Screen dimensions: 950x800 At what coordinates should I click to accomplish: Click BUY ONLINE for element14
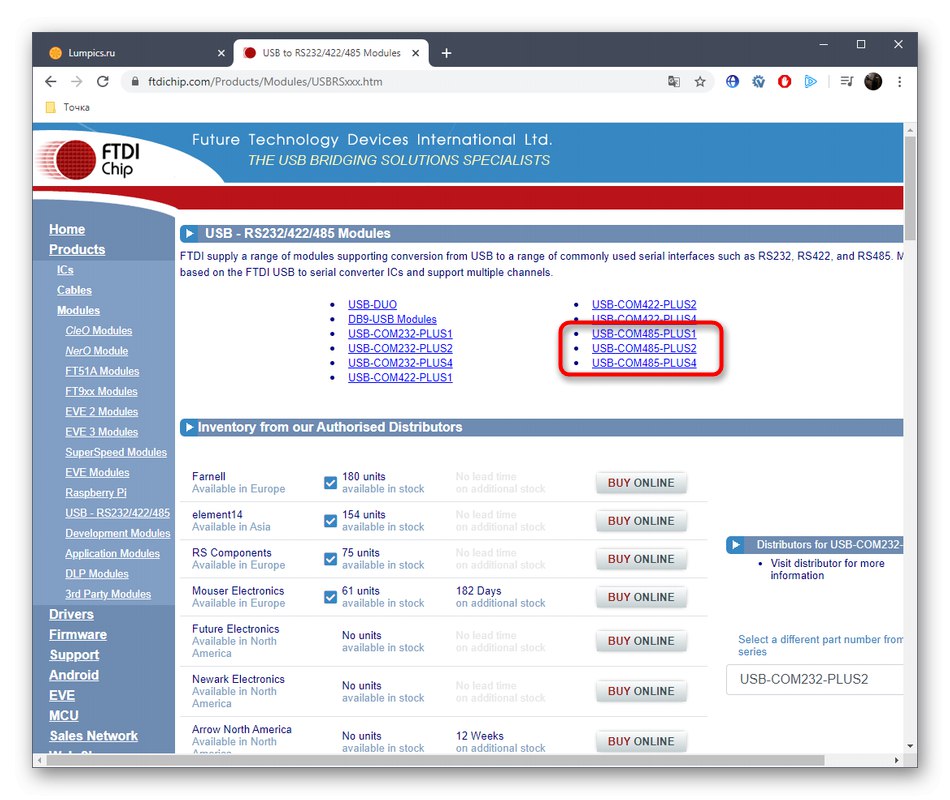click(641, 521)
